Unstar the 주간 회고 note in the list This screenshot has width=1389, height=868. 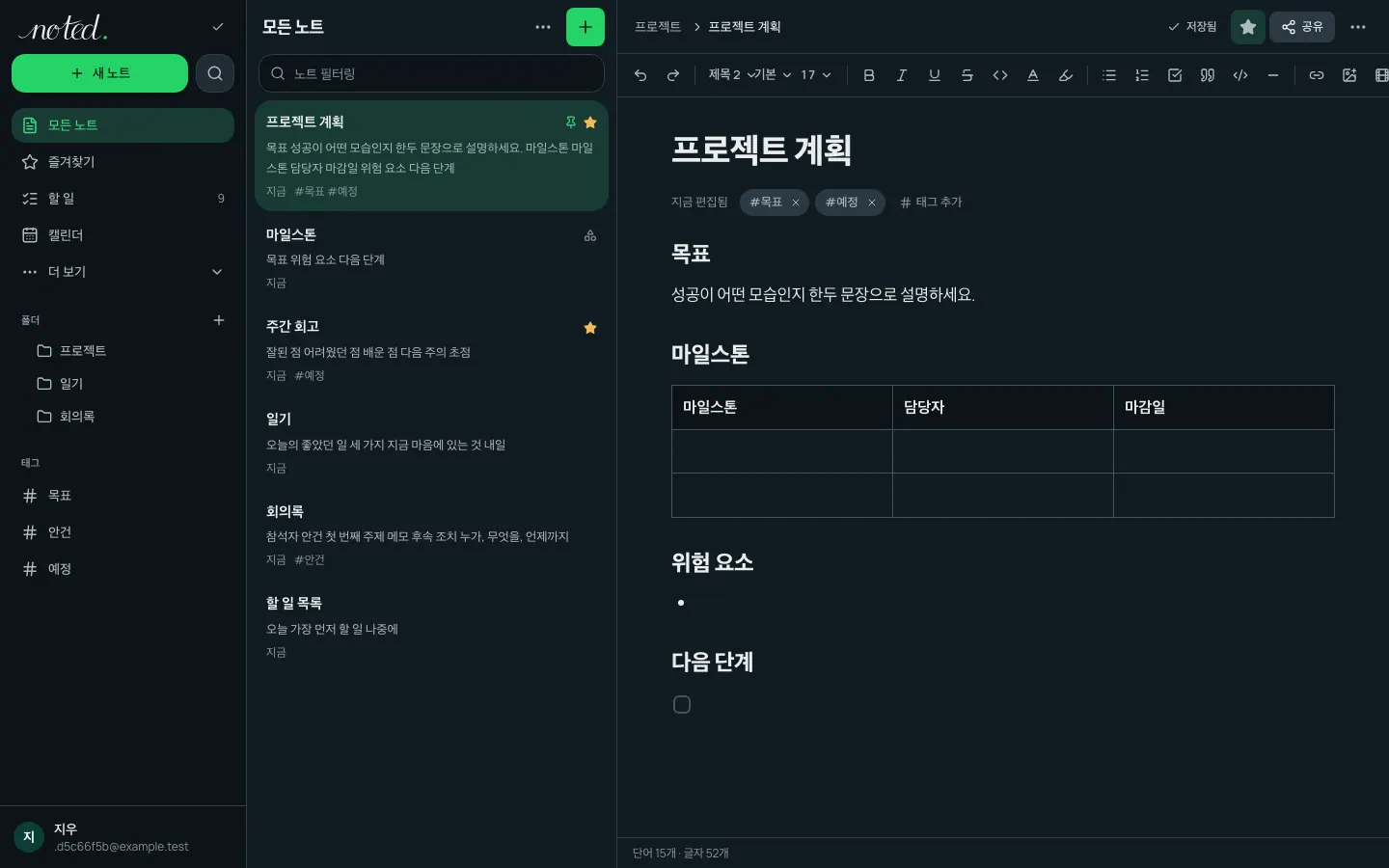coord(590,328)
